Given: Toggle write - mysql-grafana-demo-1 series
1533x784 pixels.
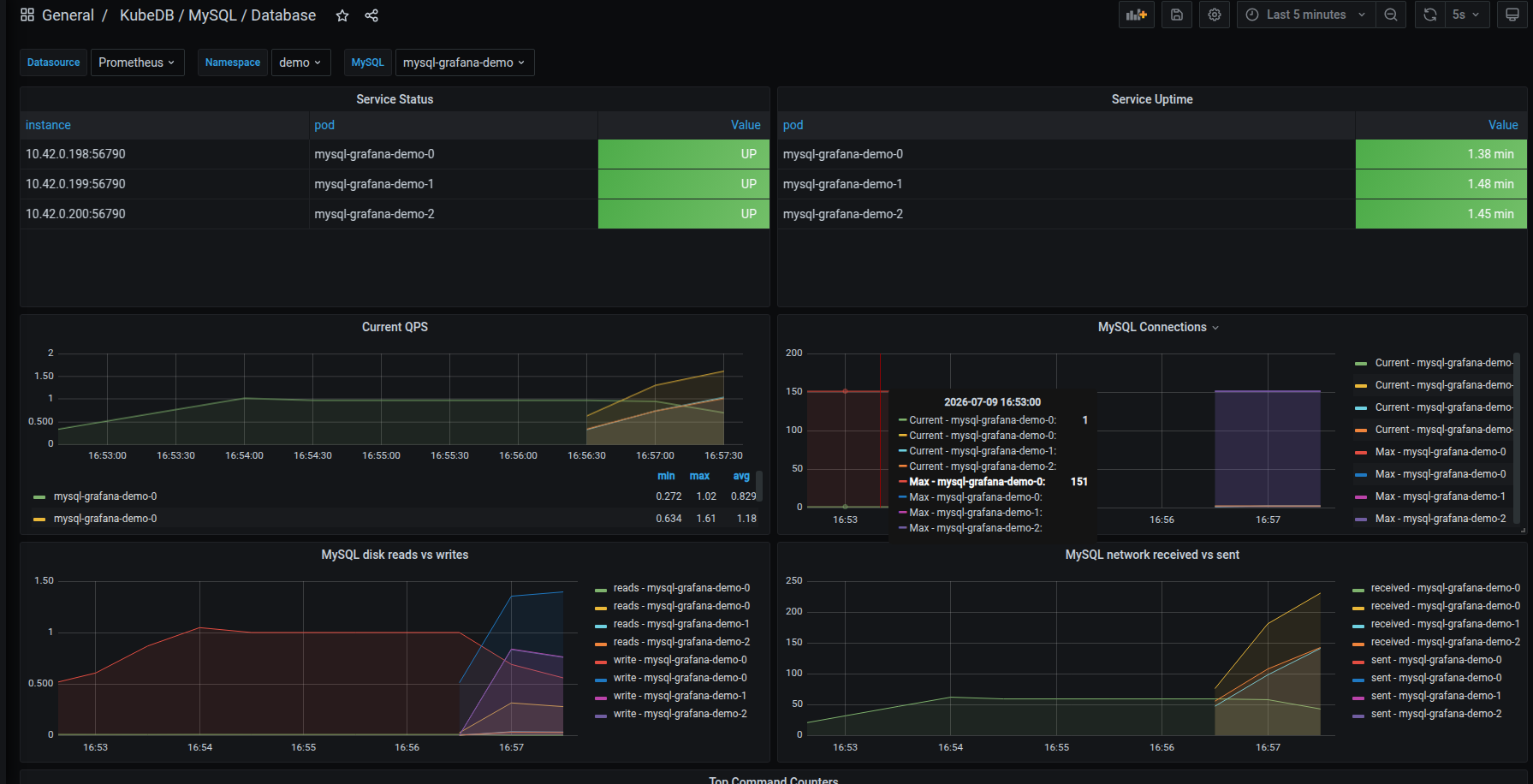Looking at the screenshot, I should [x=680, y=696].
